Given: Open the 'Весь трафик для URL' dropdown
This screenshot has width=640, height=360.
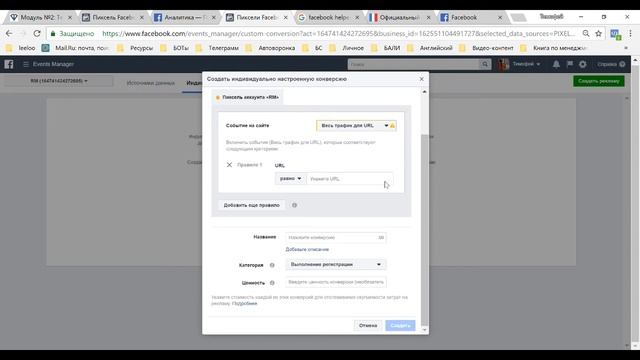Looking at the screenshot, I should 356,126.
